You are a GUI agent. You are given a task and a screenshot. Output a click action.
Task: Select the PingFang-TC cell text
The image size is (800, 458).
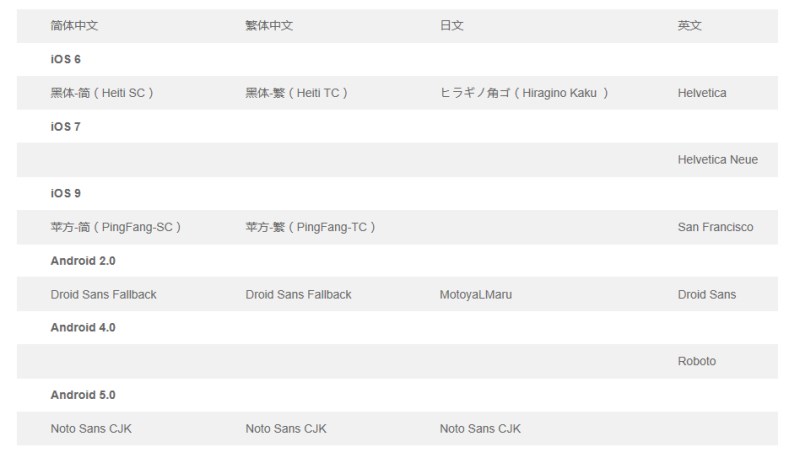(311, 227)
